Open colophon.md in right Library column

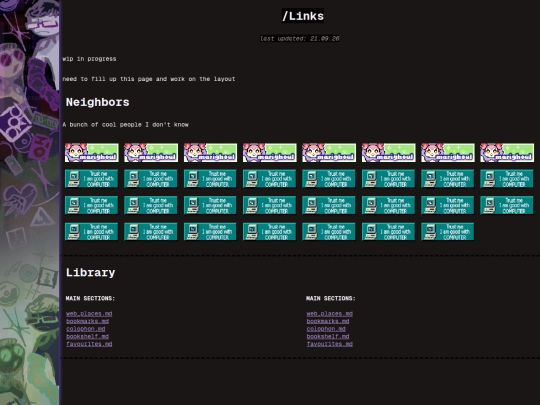pos(326,329)
